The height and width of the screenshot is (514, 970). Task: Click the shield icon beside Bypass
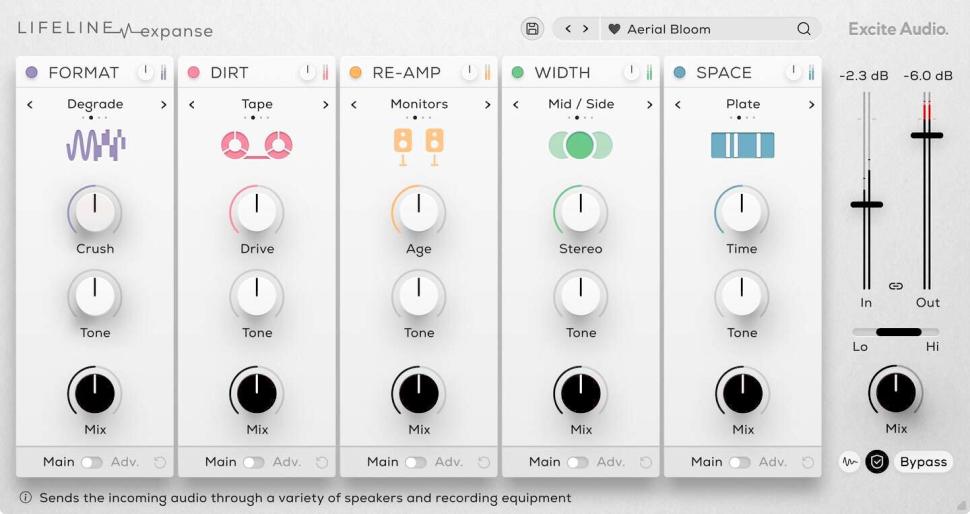877,461
